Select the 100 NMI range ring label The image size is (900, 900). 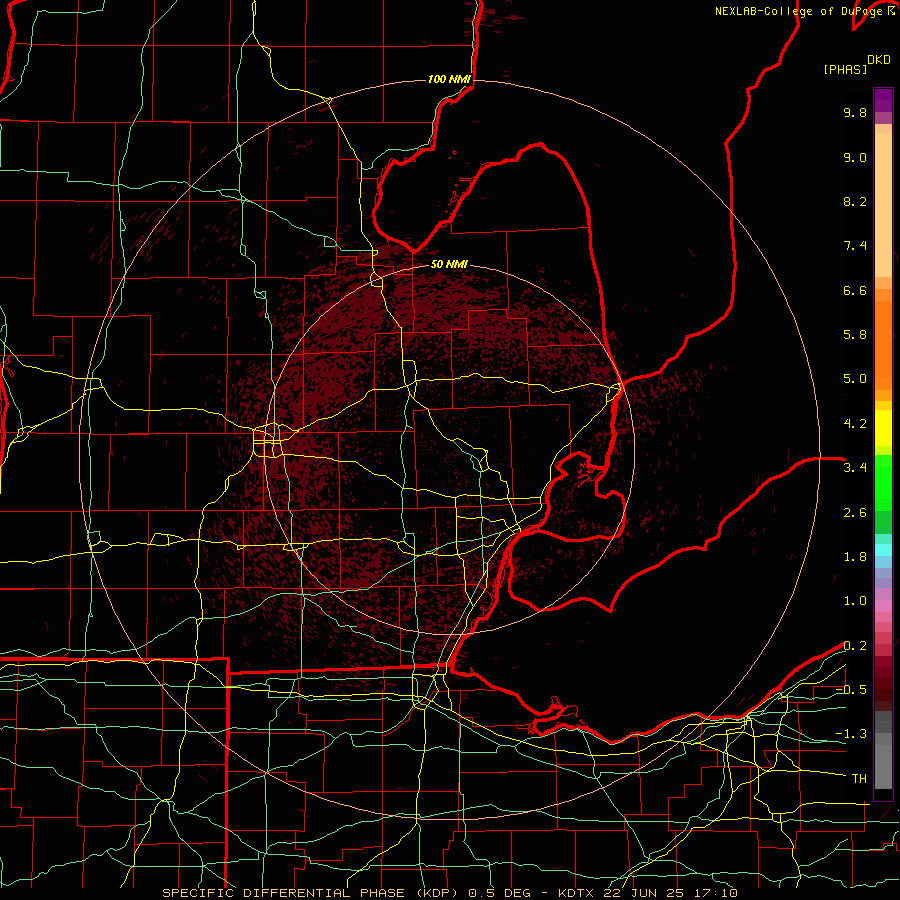(x=449, y=79)
